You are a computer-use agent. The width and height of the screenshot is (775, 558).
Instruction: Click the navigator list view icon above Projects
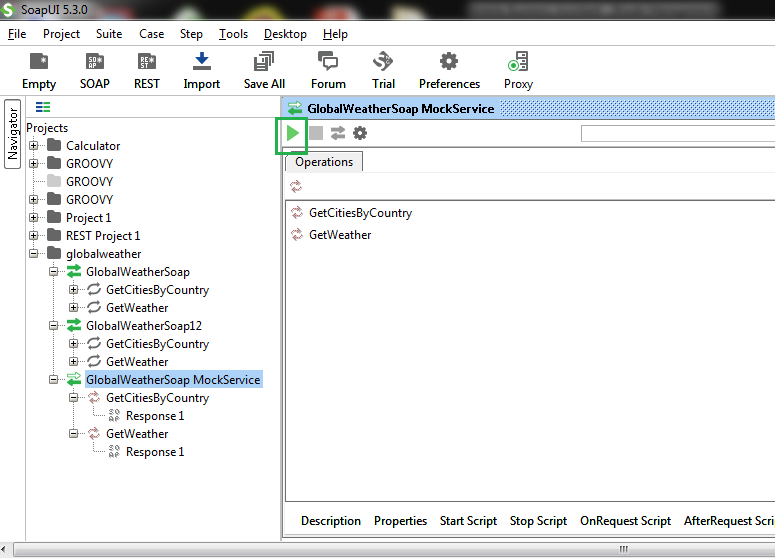43,107
